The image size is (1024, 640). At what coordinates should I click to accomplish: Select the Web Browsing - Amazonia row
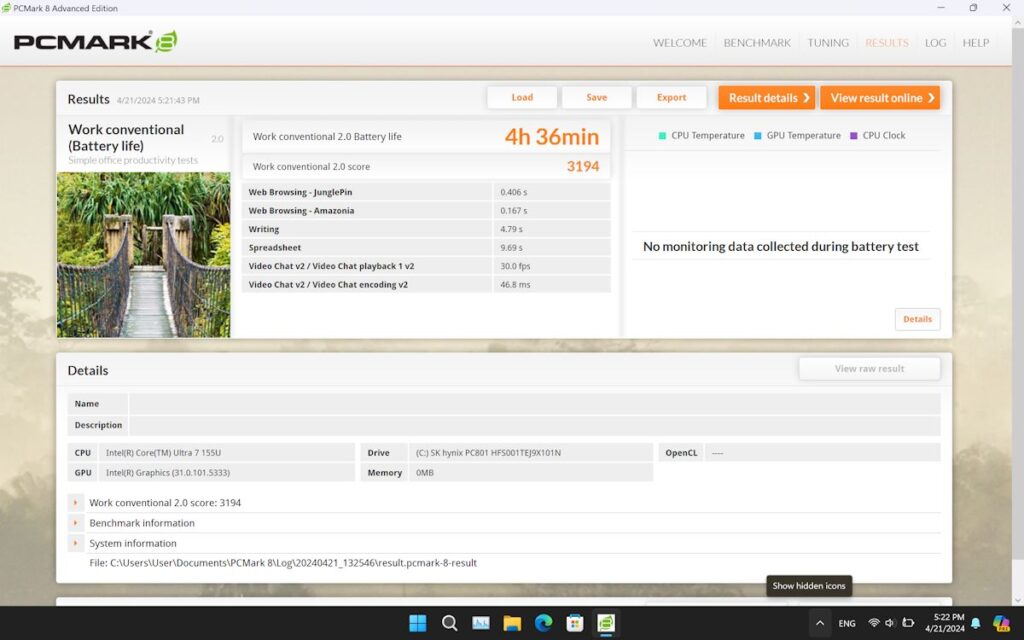pyautogui.click(x=426, y=210)
